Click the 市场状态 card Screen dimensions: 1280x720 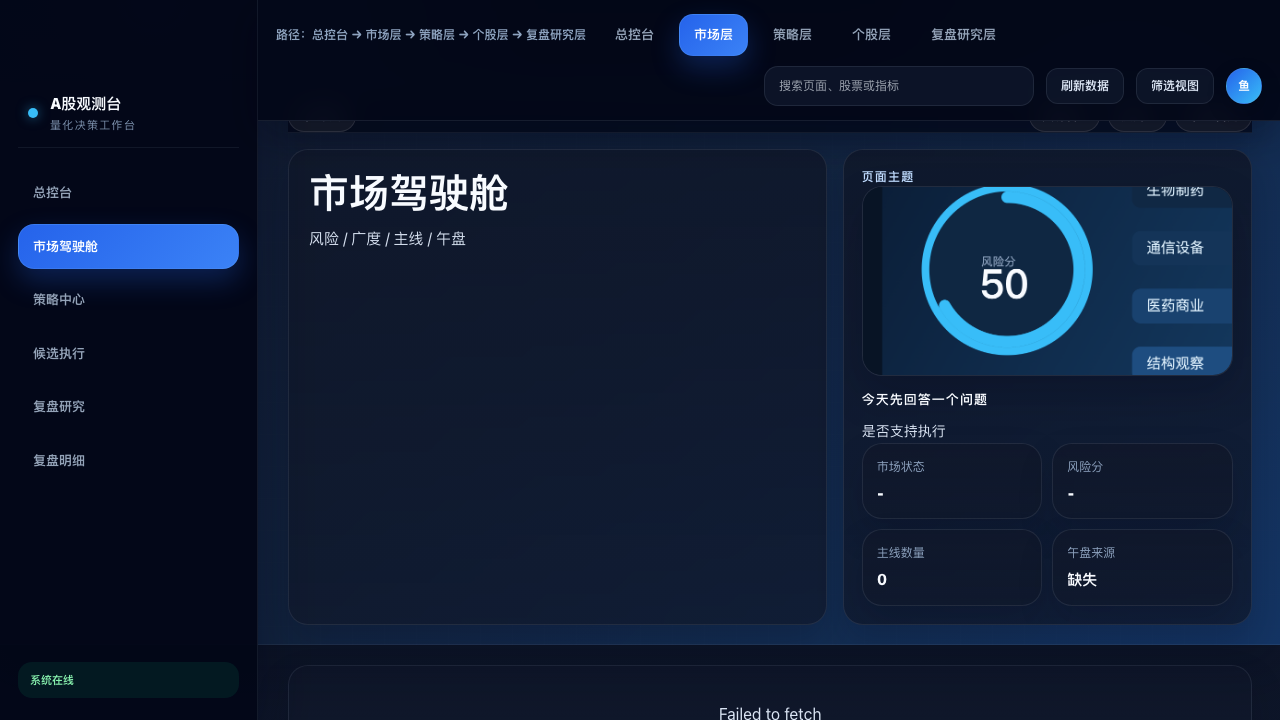[952, 481]
